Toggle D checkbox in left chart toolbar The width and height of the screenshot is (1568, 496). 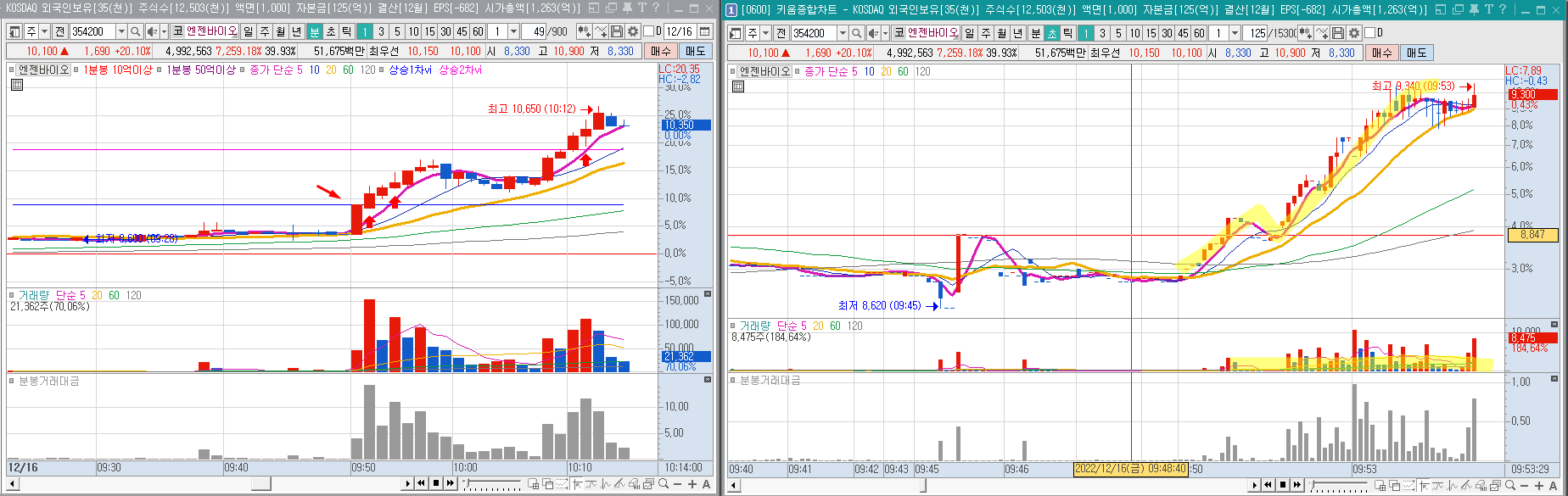point(650,31)
